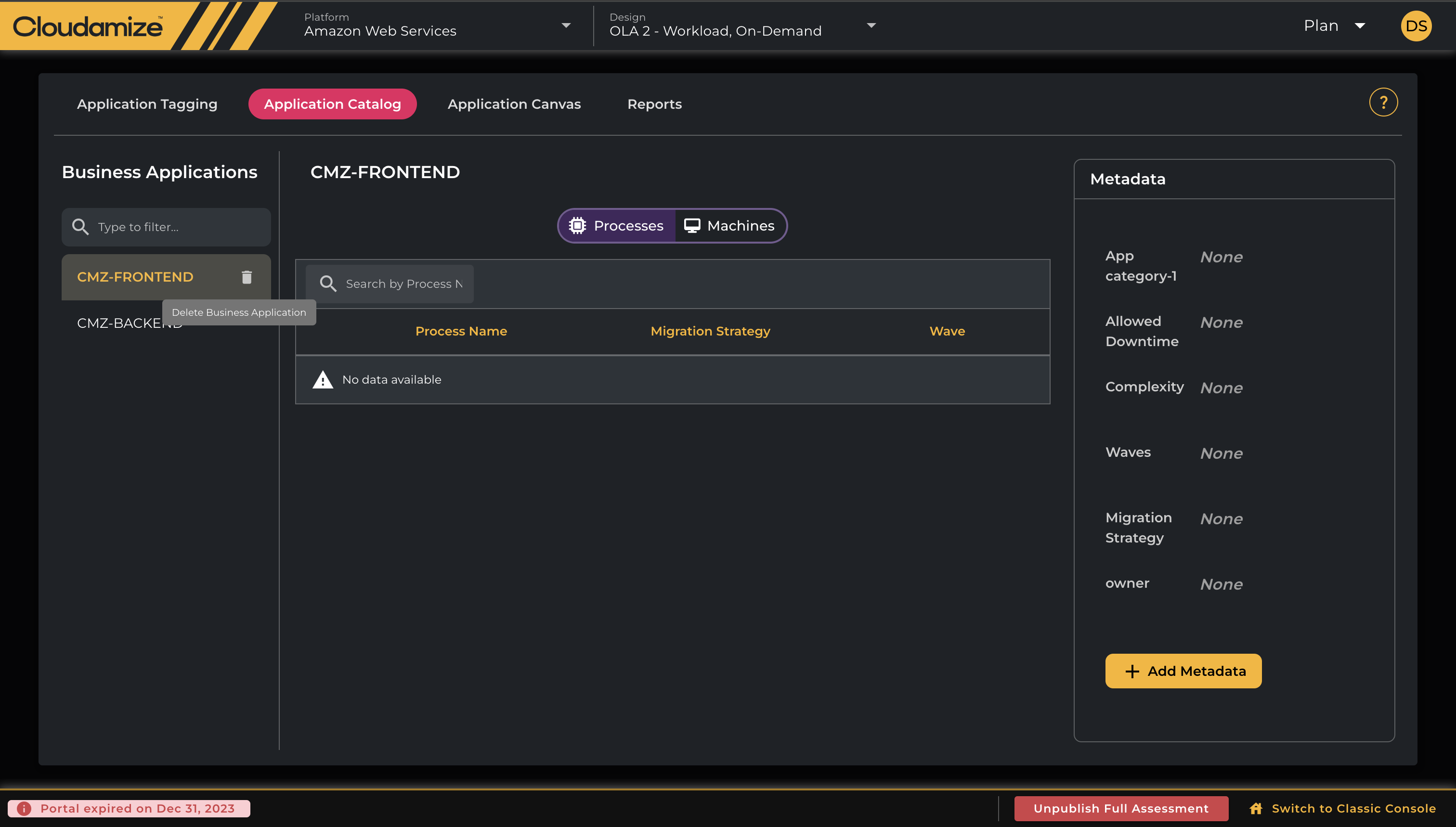Click Unpublish Full Assessment button

[x=1121, y=808]
